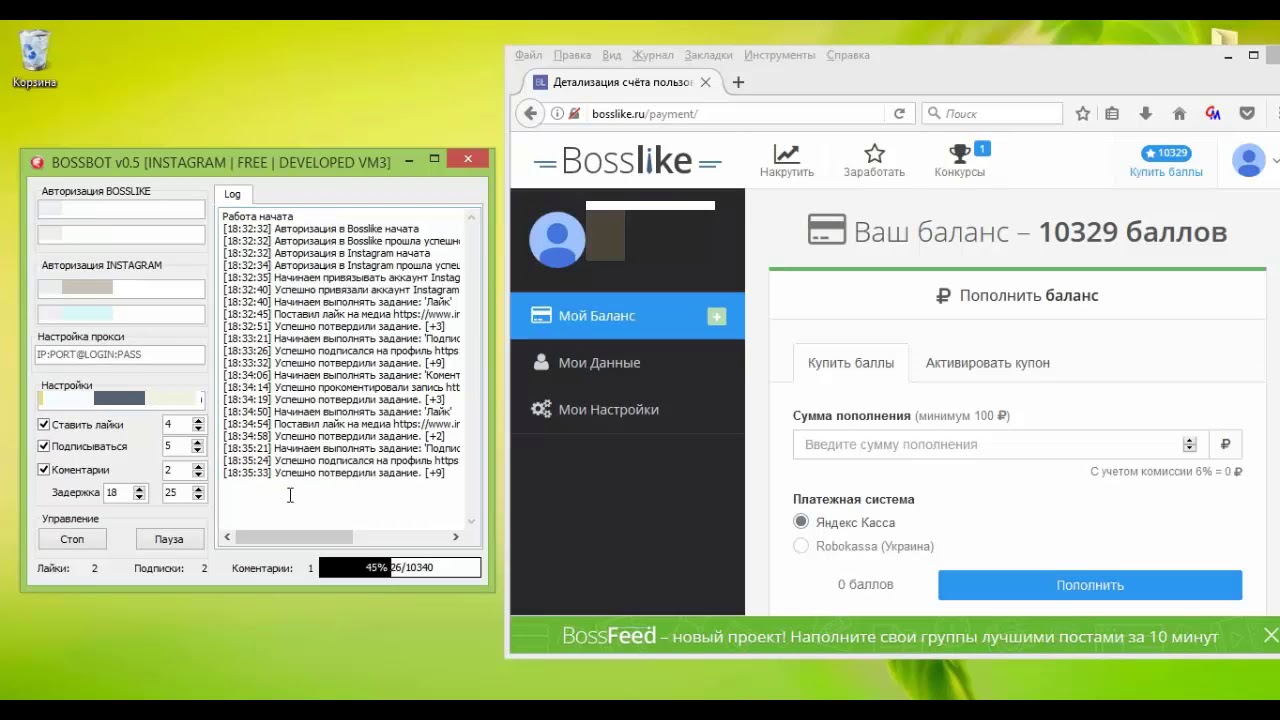This screenshot has width=1280, height=720.
Task: Click the first BOSSLIKE login field
Action: coord(121,209)
